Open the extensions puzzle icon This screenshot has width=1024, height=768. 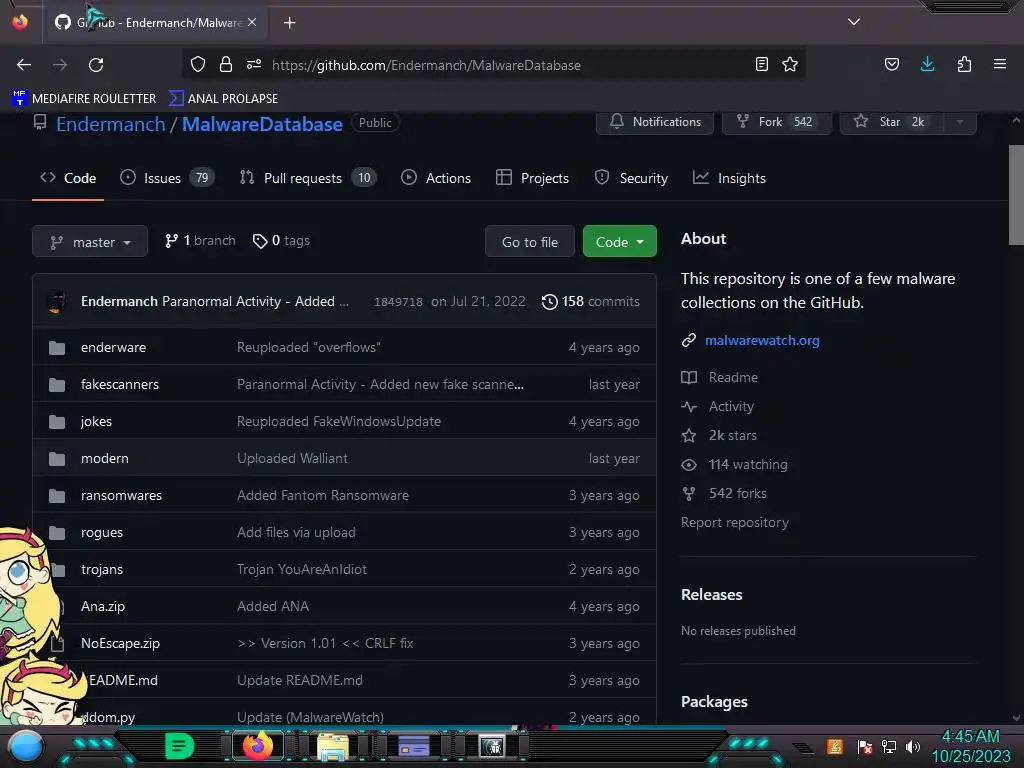click(x=964, y=64)
